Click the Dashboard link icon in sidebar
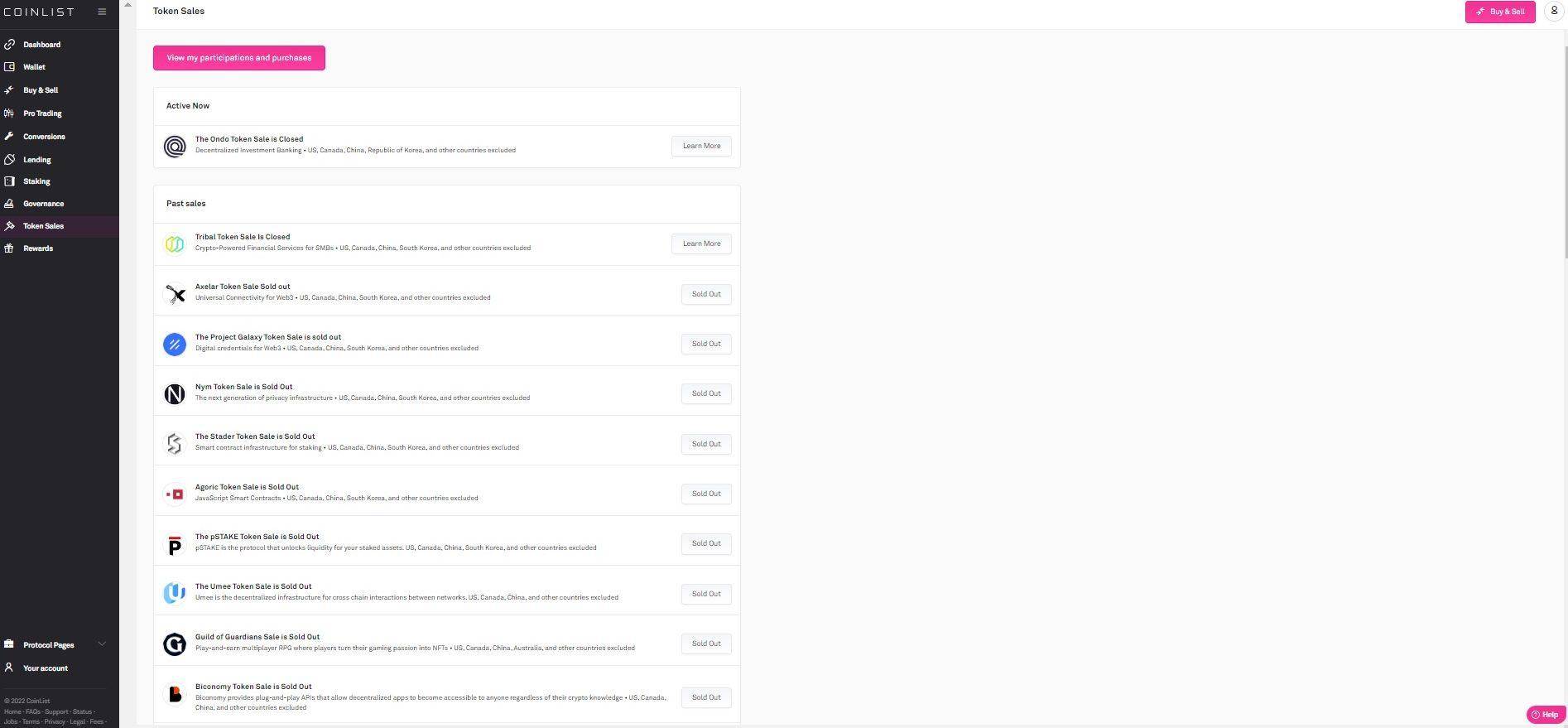 point(9,44)
